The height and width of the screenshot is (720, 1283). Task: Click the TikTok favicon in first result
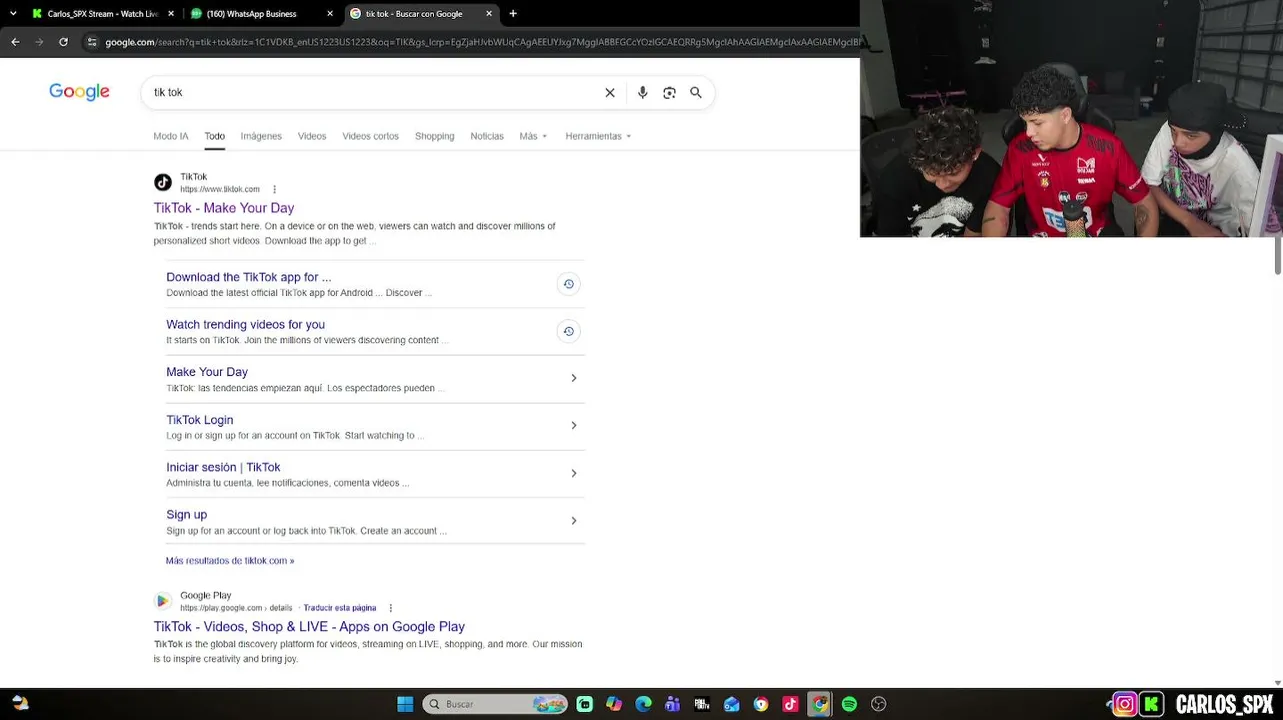pos(162,182)
